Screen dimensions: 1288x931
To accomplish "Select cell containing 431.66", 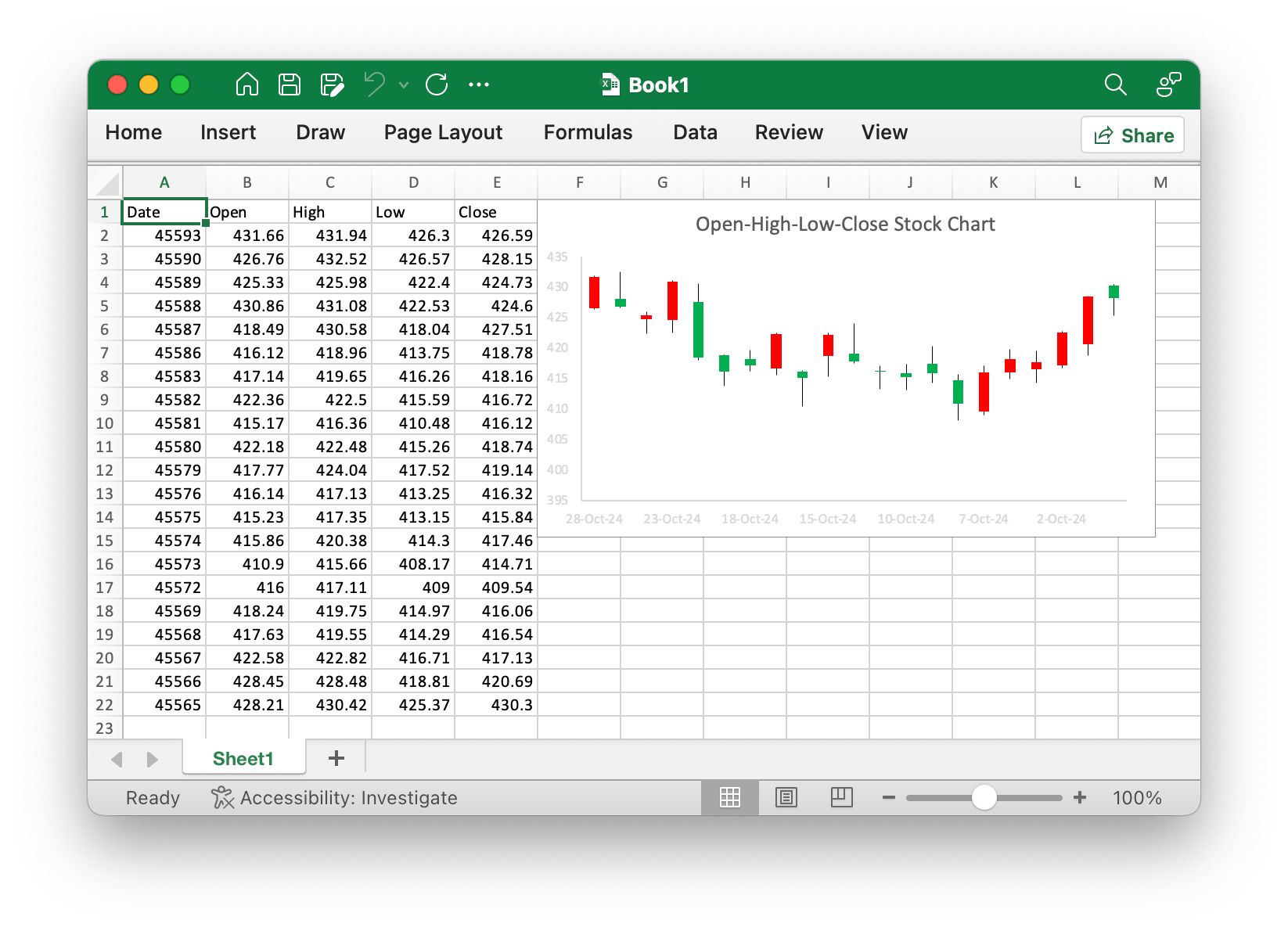I will tap(247, 235).
